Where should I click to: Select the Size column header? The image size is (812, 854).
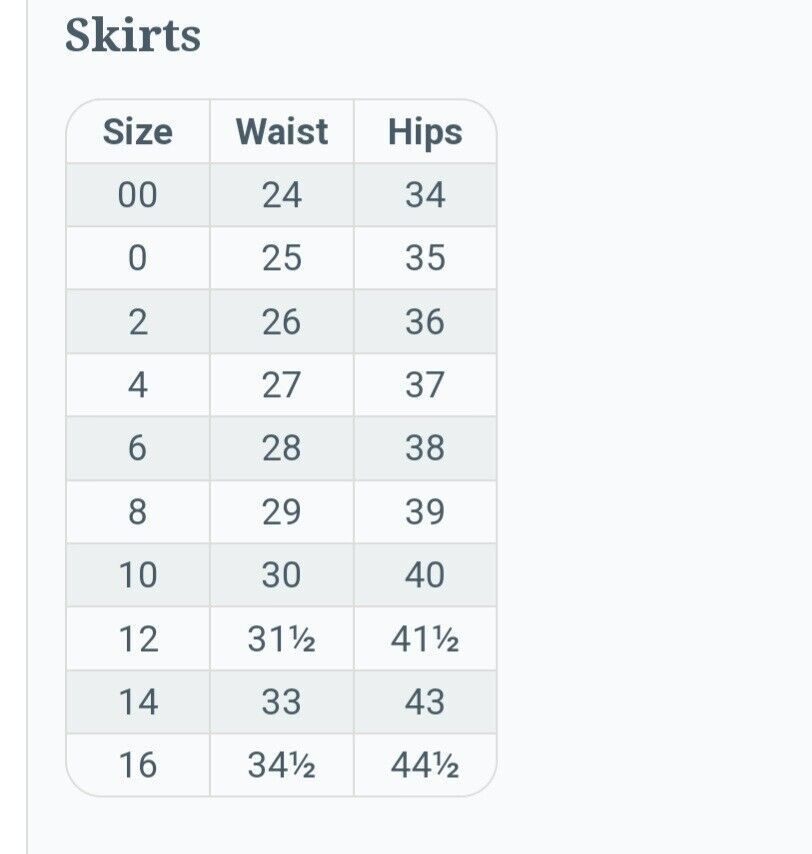pyautogui.click(x=138, y=131)
